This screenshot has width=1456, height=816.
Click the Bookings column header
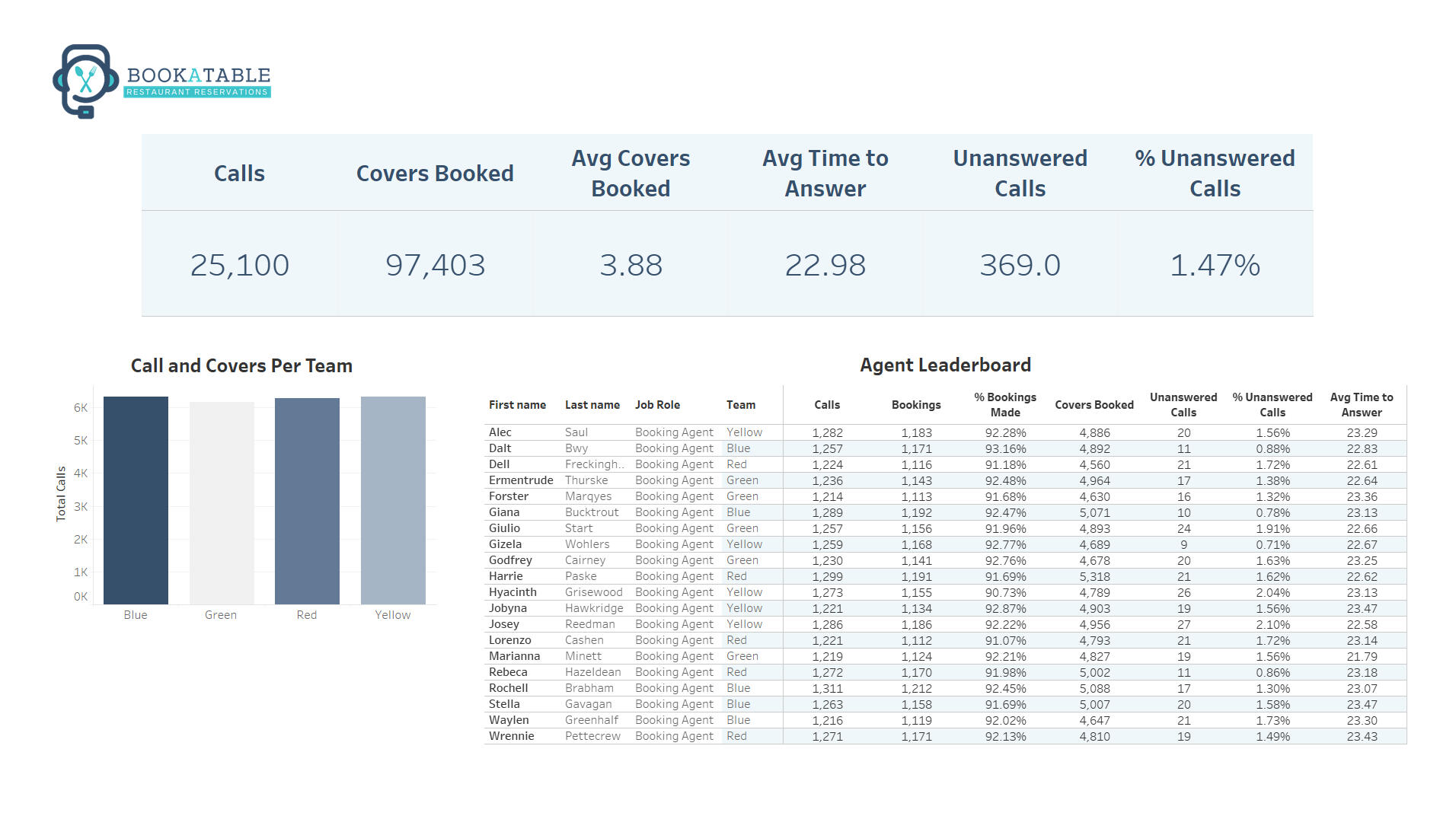(916, 405)
